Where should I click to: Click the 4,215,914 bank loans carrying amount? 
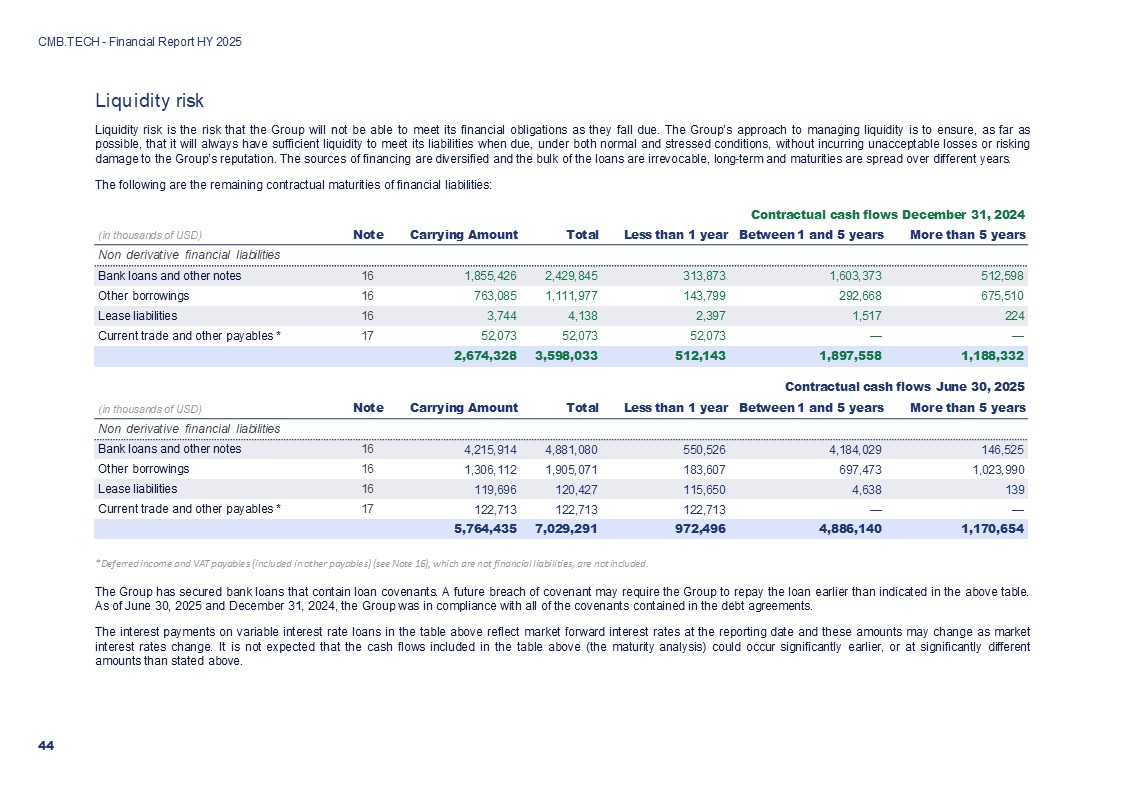coord(482,450)
